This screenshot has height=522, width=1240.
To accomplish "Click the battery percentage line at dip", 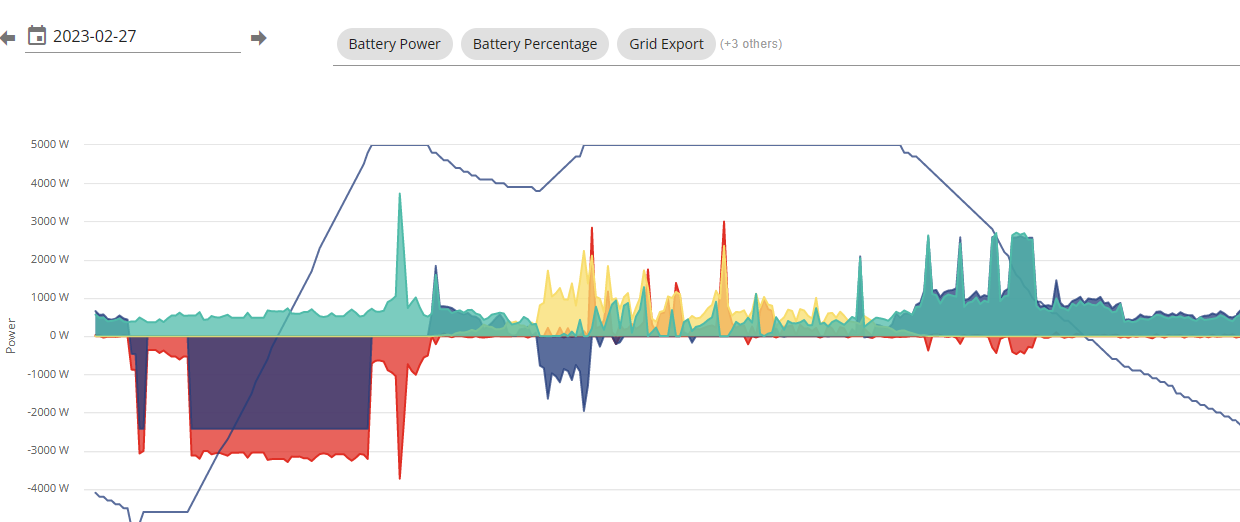I will click(x=538, y=190).
